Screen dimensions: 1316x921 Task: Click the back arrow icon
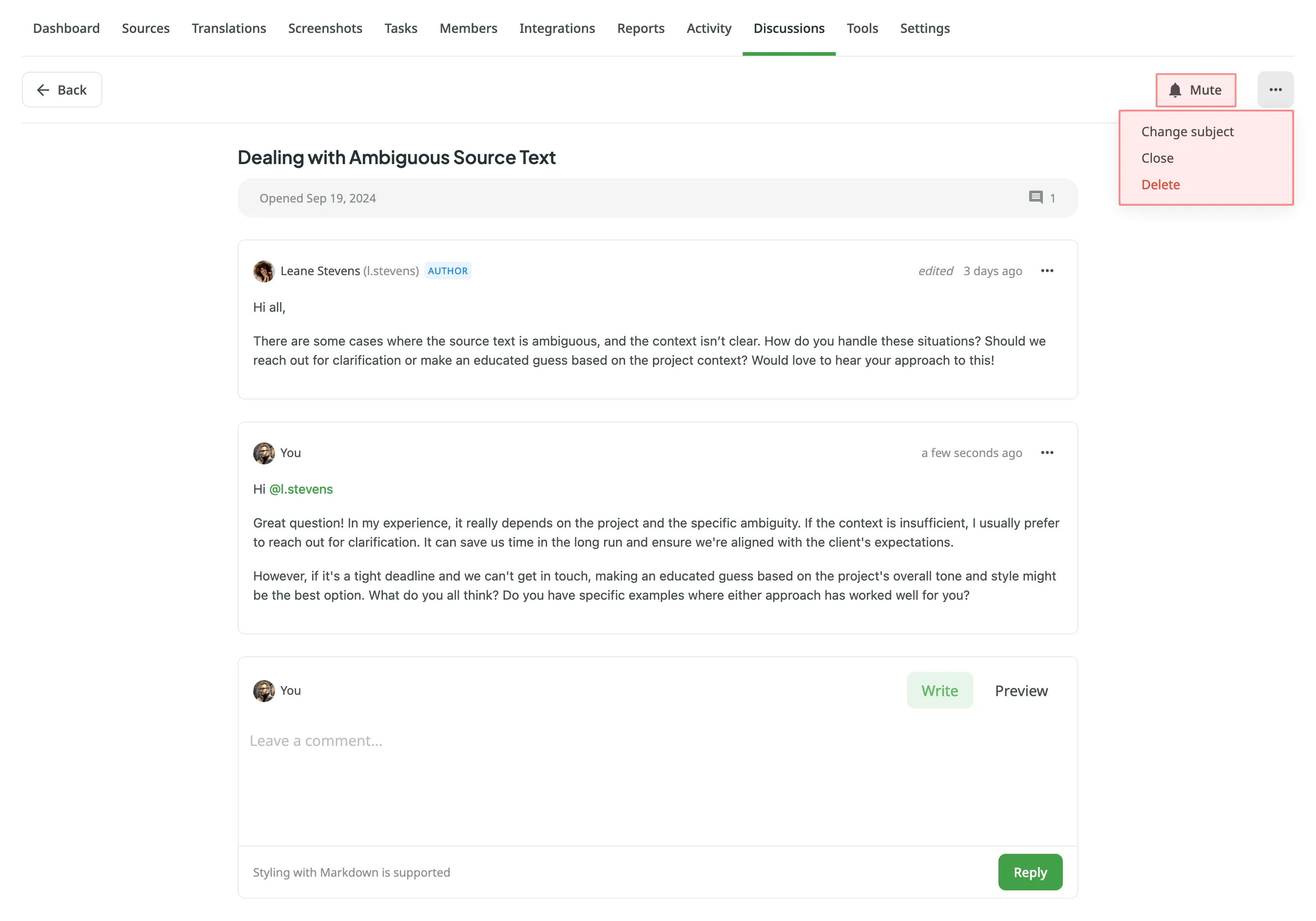43,90
